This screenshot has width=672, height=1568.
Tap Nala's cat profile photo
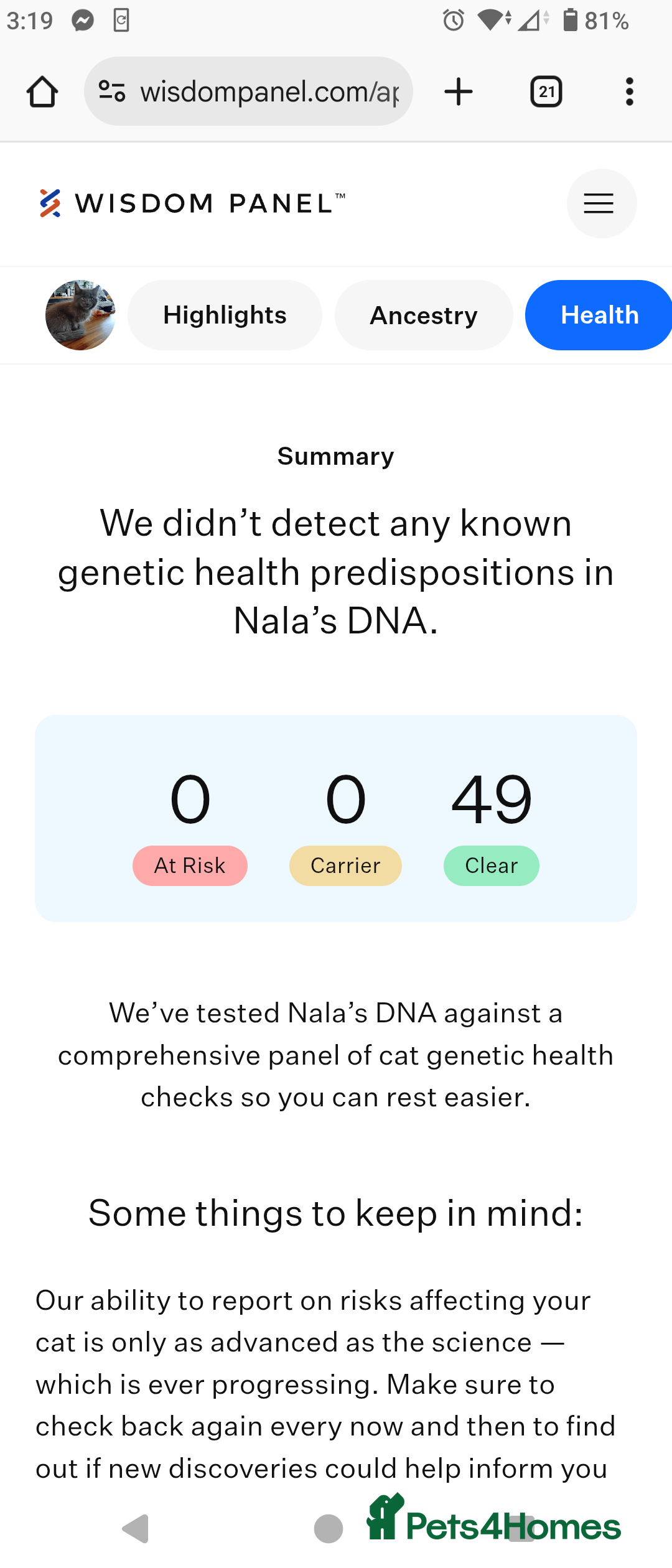pyautogui.click(x=80, y=315)
